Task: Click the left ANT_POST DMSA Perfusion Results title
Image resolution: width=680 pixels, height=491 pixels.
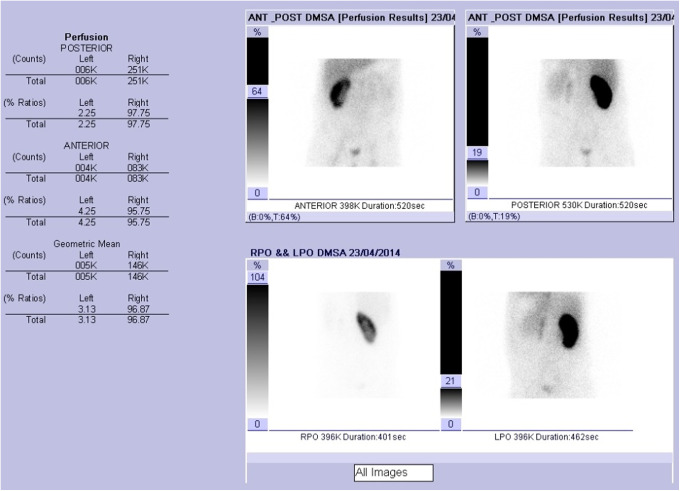Action: pyautogui.click(x=351, y=18)
